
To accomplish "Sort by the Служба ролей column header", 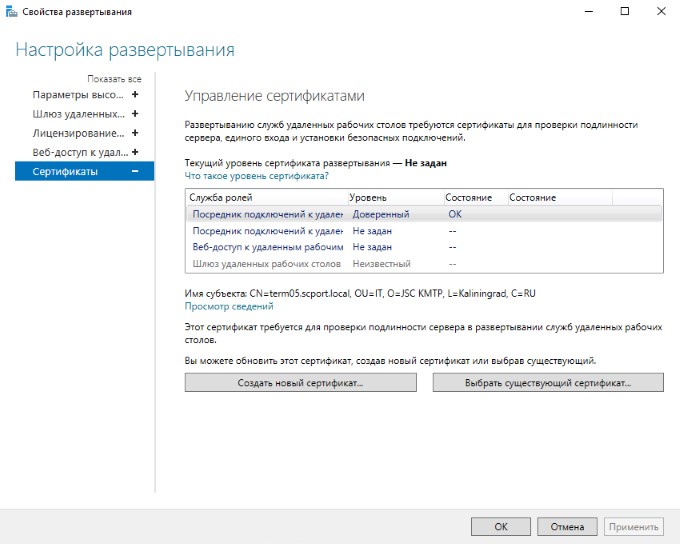I will (266, 198).
